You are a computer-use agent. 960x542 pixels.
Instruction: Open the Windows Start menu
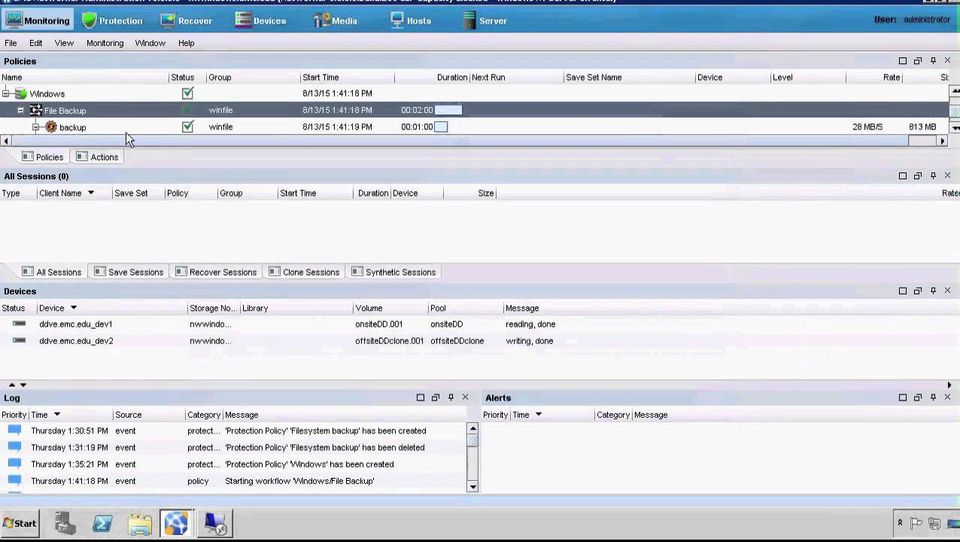click(20, 523)
